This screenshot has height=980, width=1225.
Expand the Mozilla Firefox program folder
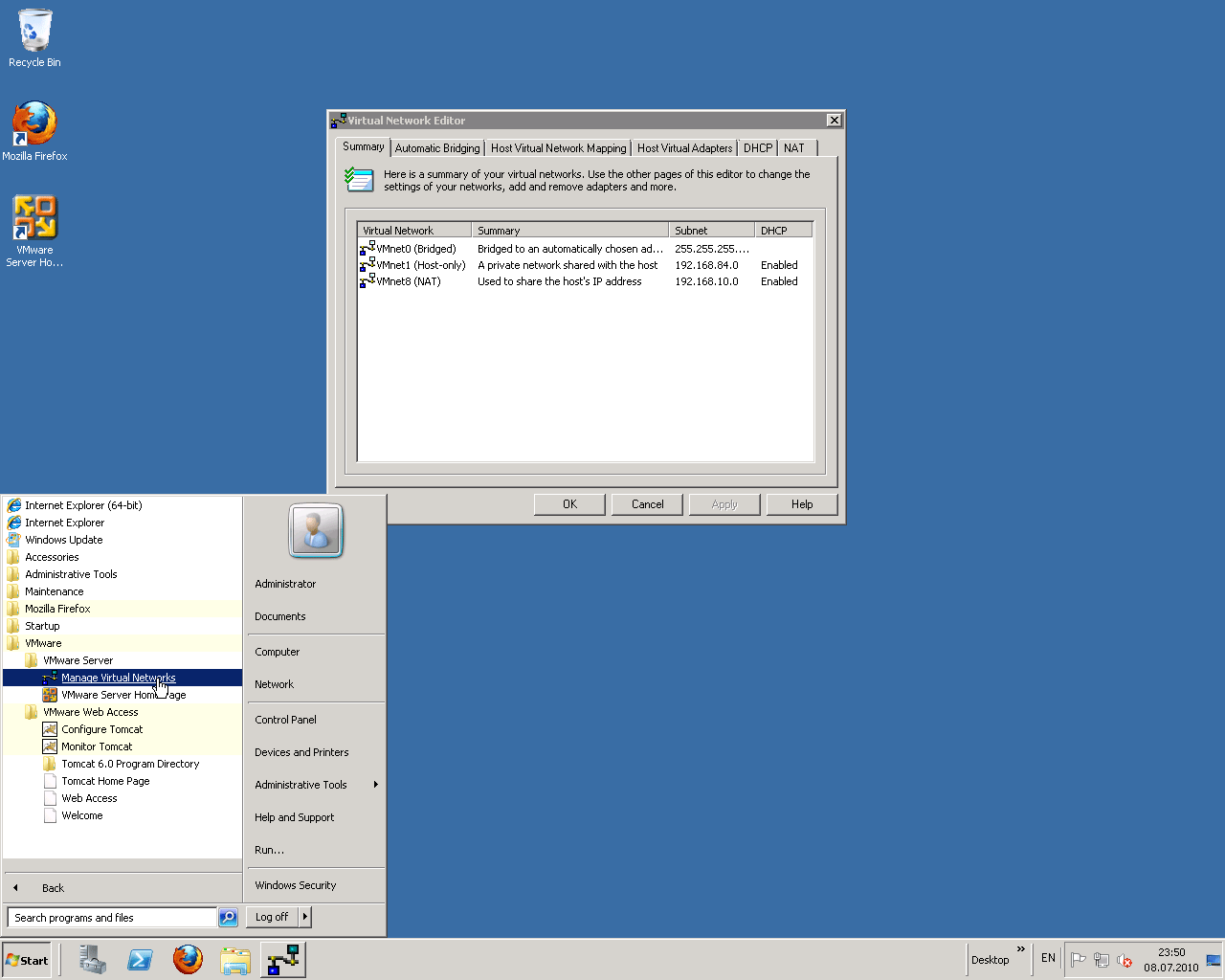pos(122,609)
